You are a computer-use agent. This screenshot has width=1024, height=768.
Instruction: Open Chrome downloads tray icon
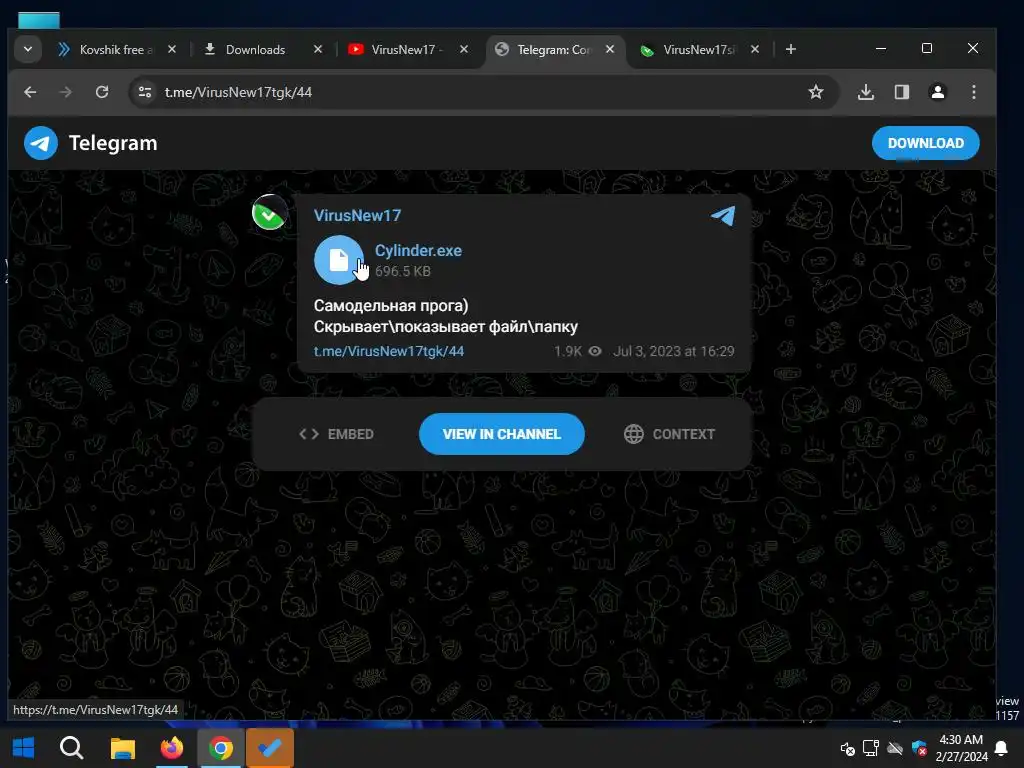[866, 92]
